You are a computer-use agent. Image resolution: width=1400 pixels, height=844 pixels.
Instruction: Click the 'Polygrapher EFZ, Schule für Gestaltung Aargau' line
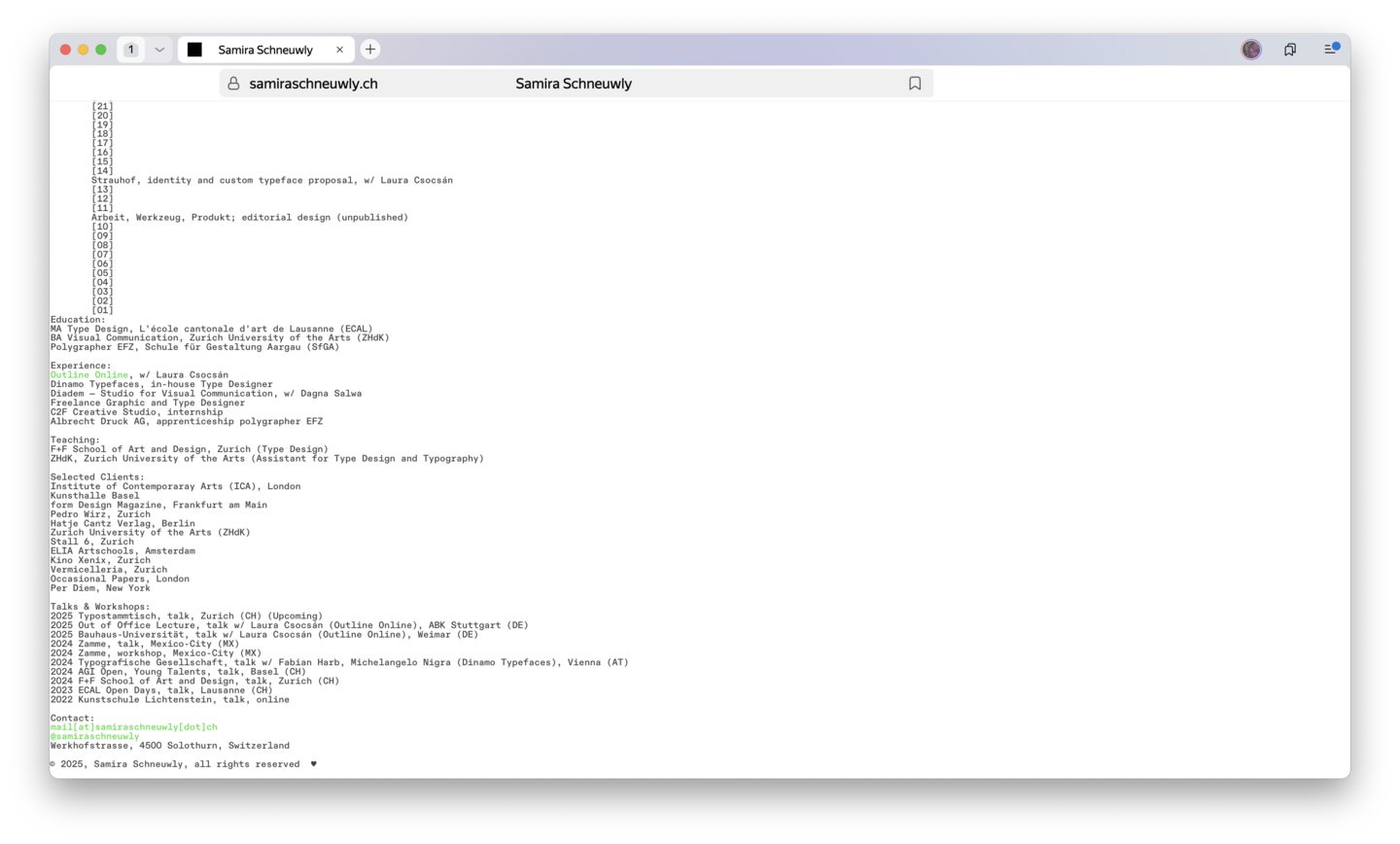[x=195, y=347]
